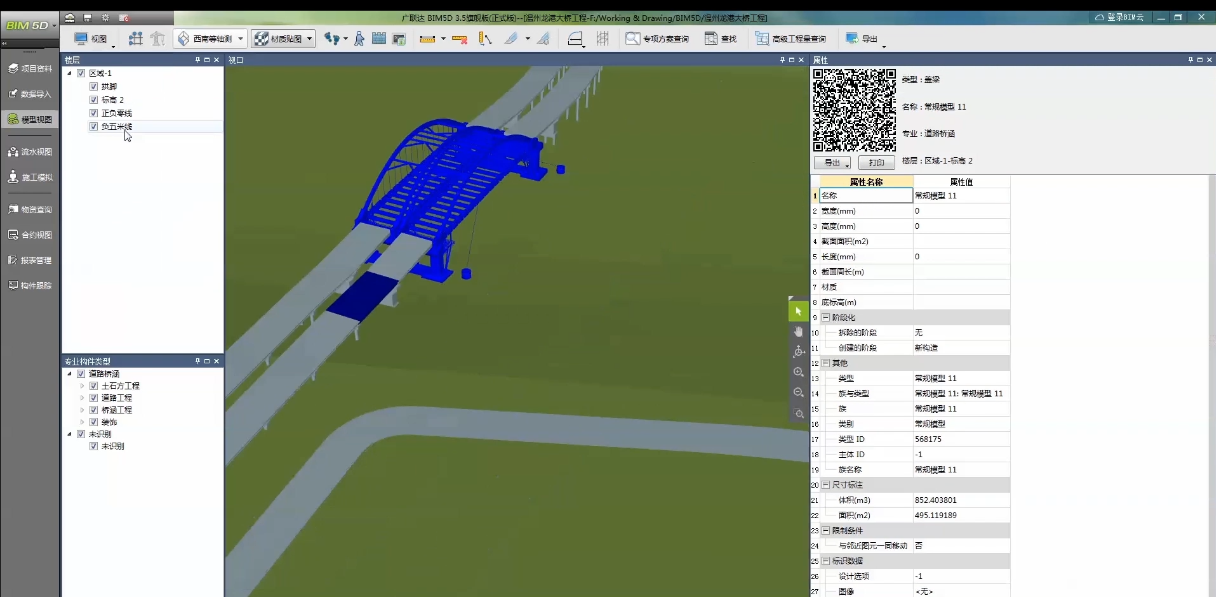Select the film-strip animation icon
Image resolution: width=1216 pixels, height=597 pixels.
tap(379, 38)
